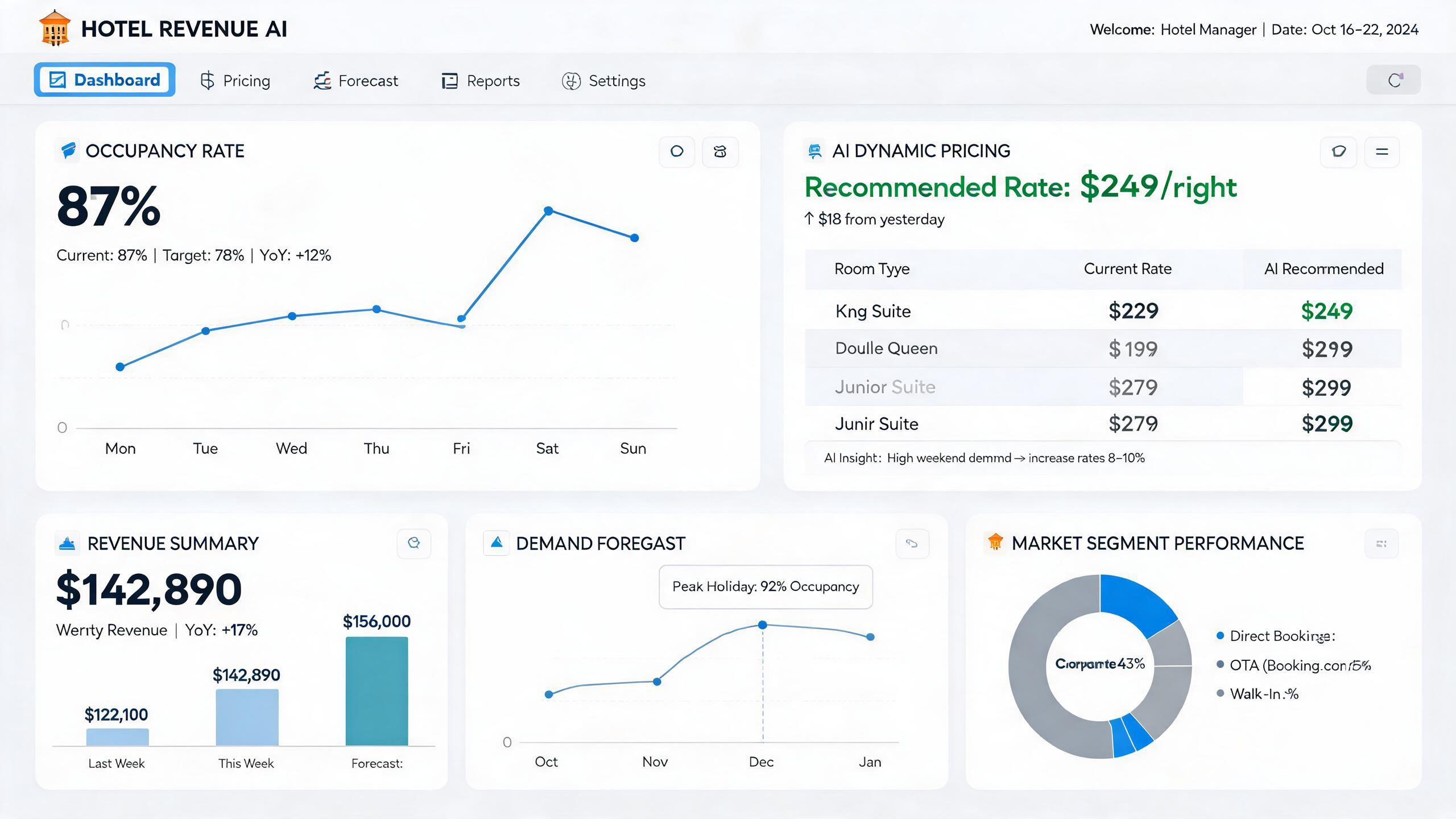Viewport: 1456px width, 819px height.
Task: Click the Monday data point on occupancy chart
Action: (120, 367)
